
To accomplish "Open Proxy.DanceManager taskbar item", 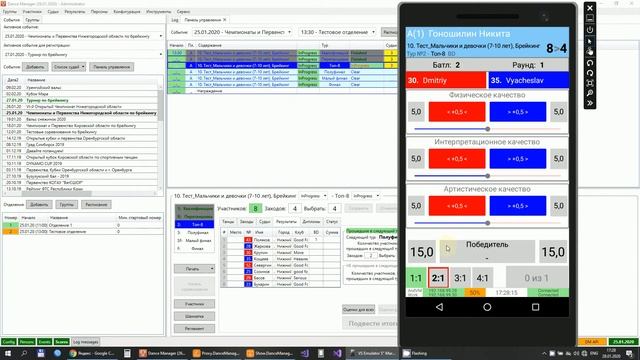I will 216,353.
